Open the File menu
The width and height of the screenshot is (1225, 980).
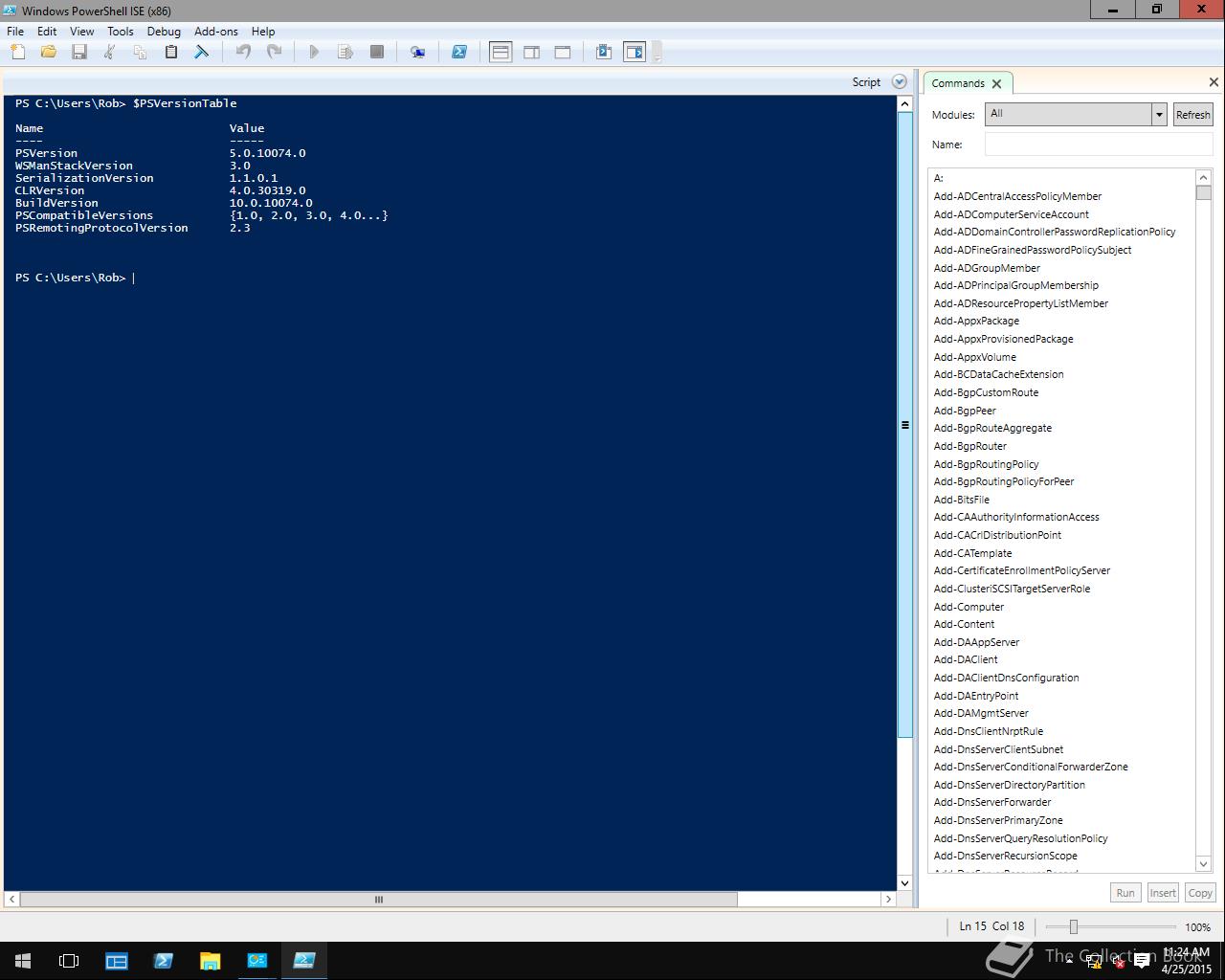15,31
